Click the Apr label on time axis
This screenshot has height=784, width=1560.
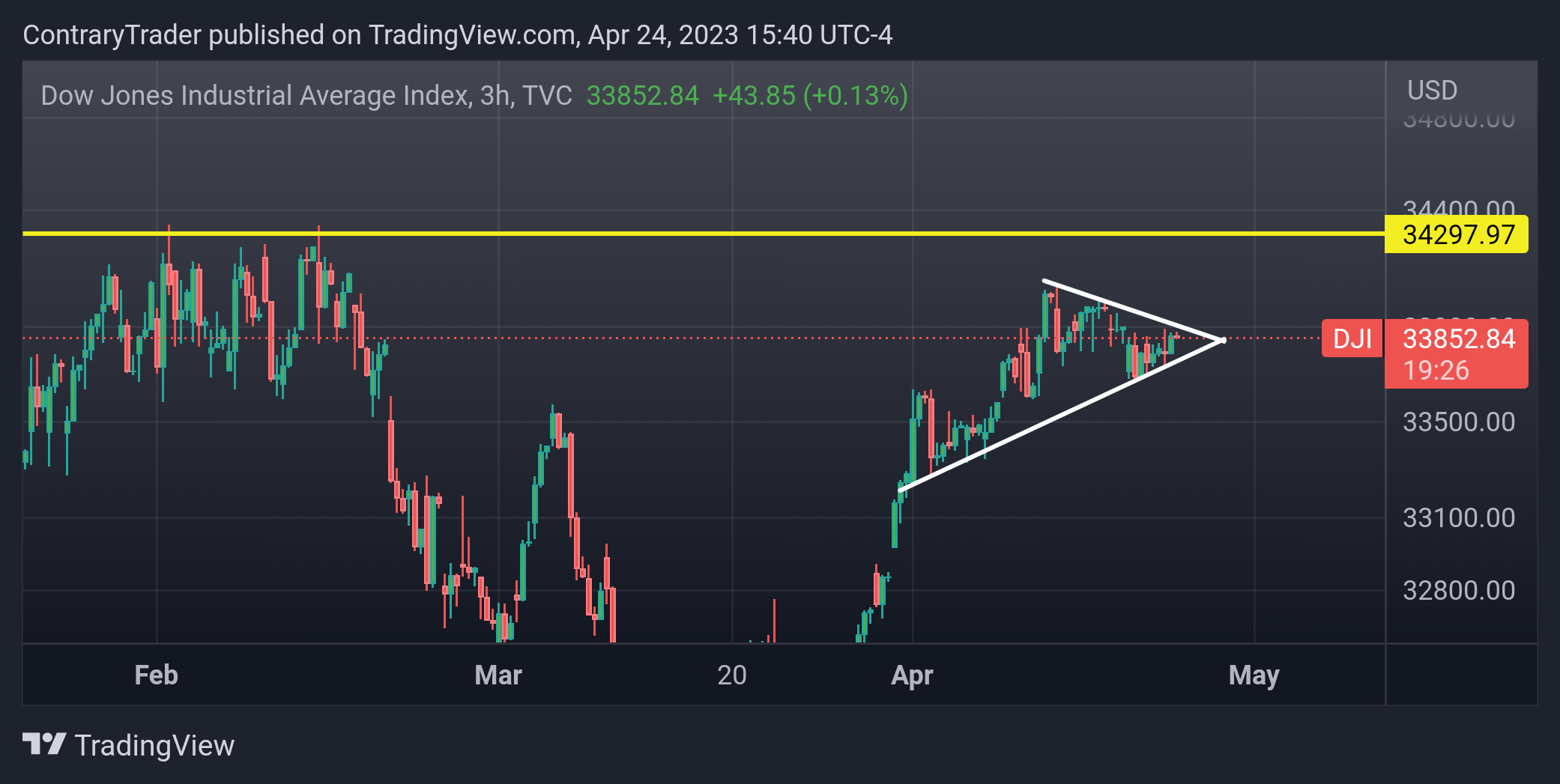[x=912, y=675]
